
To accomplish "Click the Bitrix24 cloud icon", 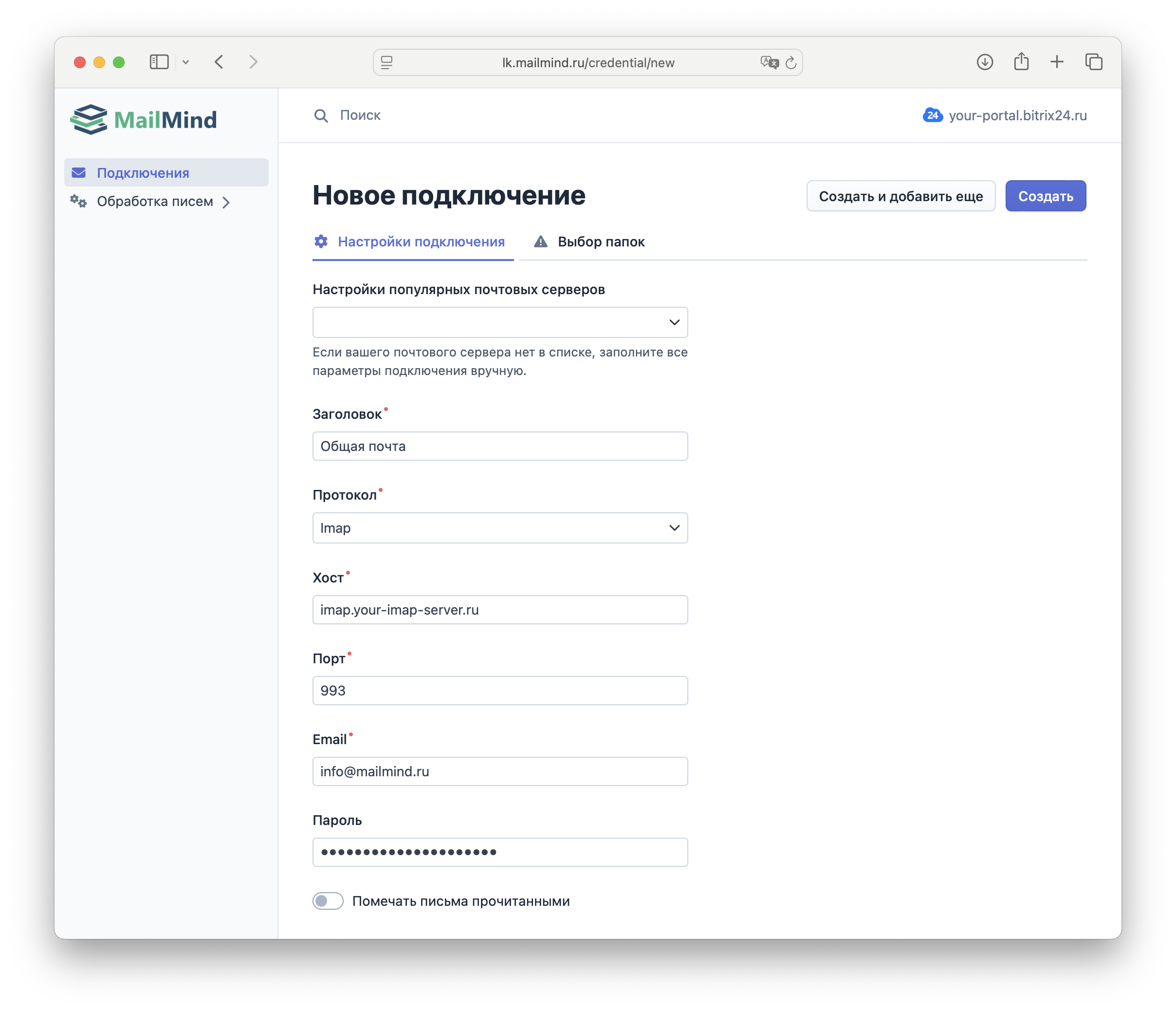I will [933, 115].
